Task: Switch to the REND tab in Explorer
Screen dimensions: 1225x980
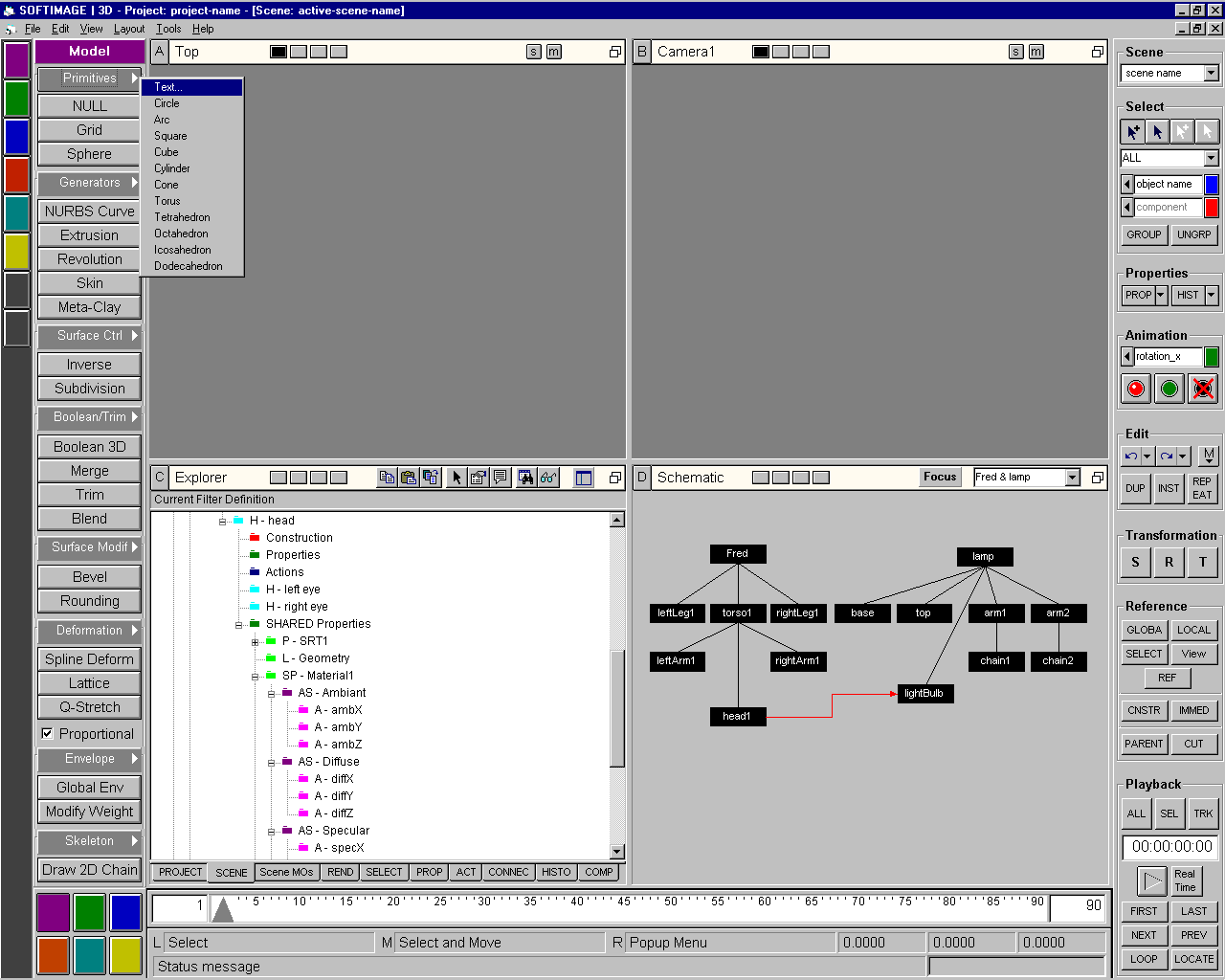Action: coord(340,872)
